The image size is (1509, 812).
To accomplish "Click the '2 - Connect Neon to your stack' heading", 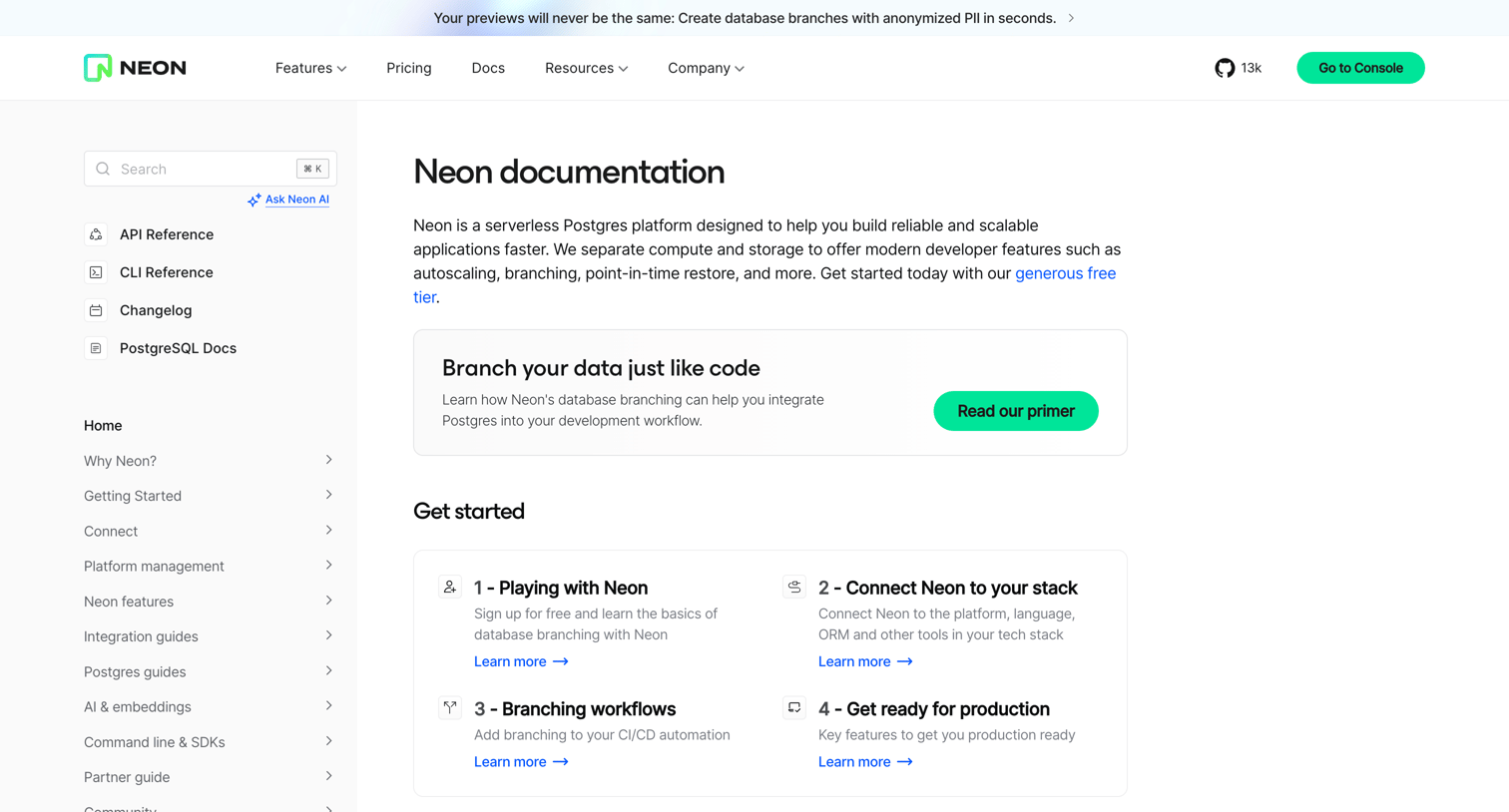I will 948,588.
